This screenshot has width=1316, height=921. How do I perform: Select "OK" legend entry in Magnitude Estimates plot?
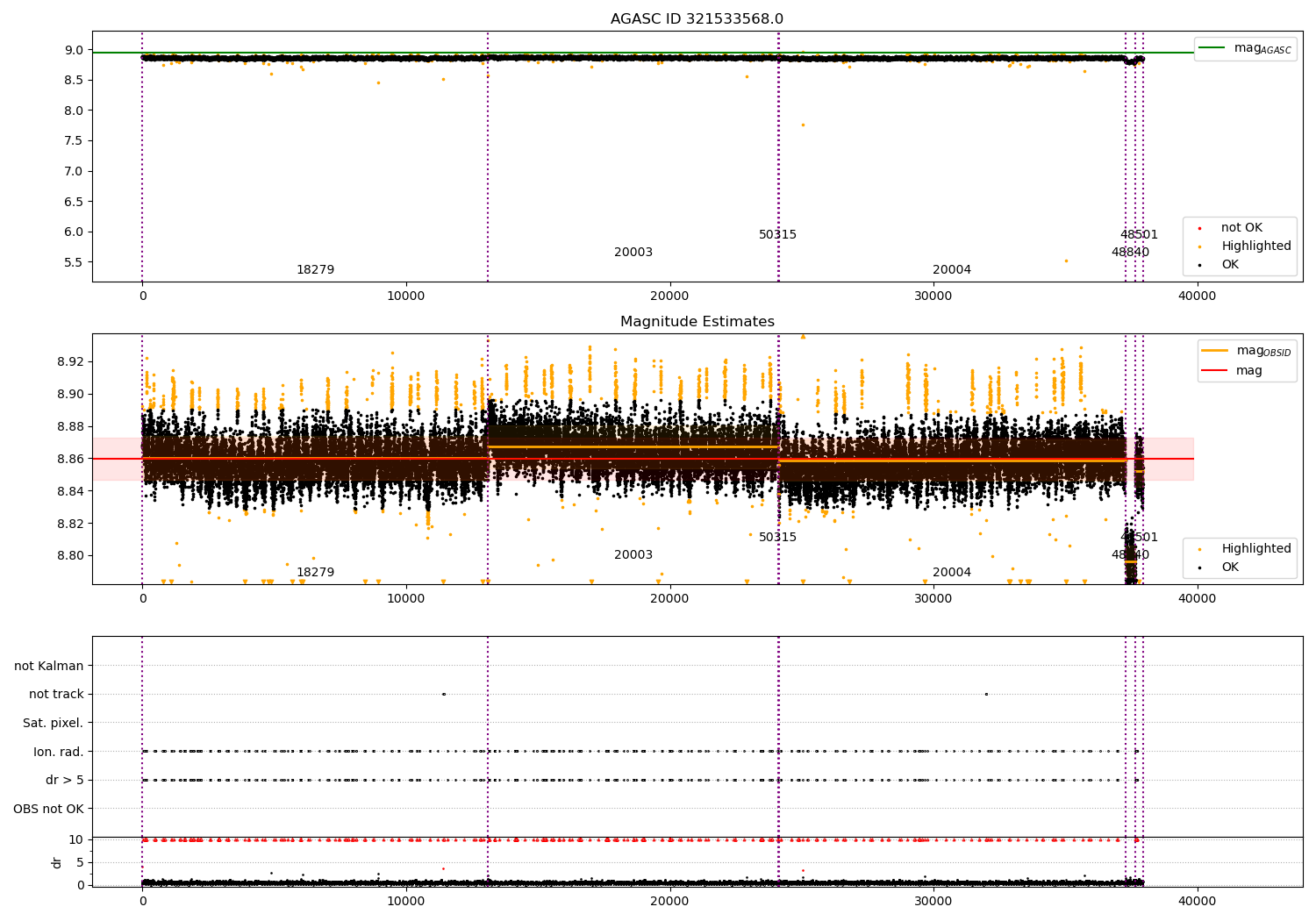point(1219,567)
